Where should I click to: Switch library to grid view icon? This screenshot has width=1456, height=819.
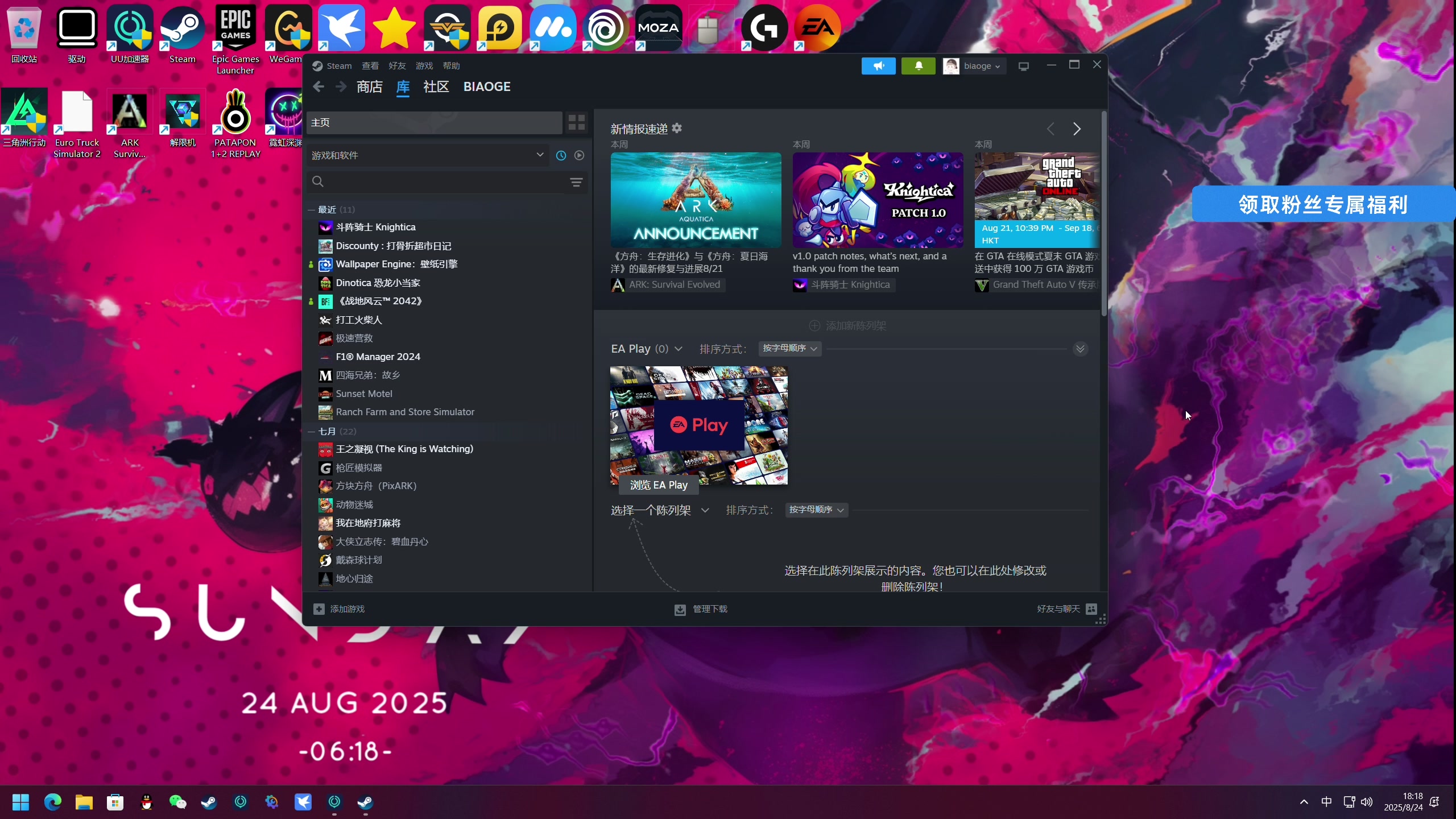[x=576, y=122]
